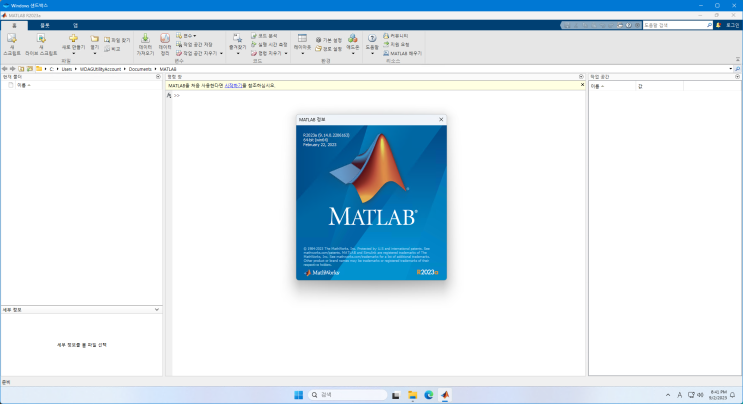Click the taskbar search box
This screenshot has width=743, height=404.
(347, 395)
